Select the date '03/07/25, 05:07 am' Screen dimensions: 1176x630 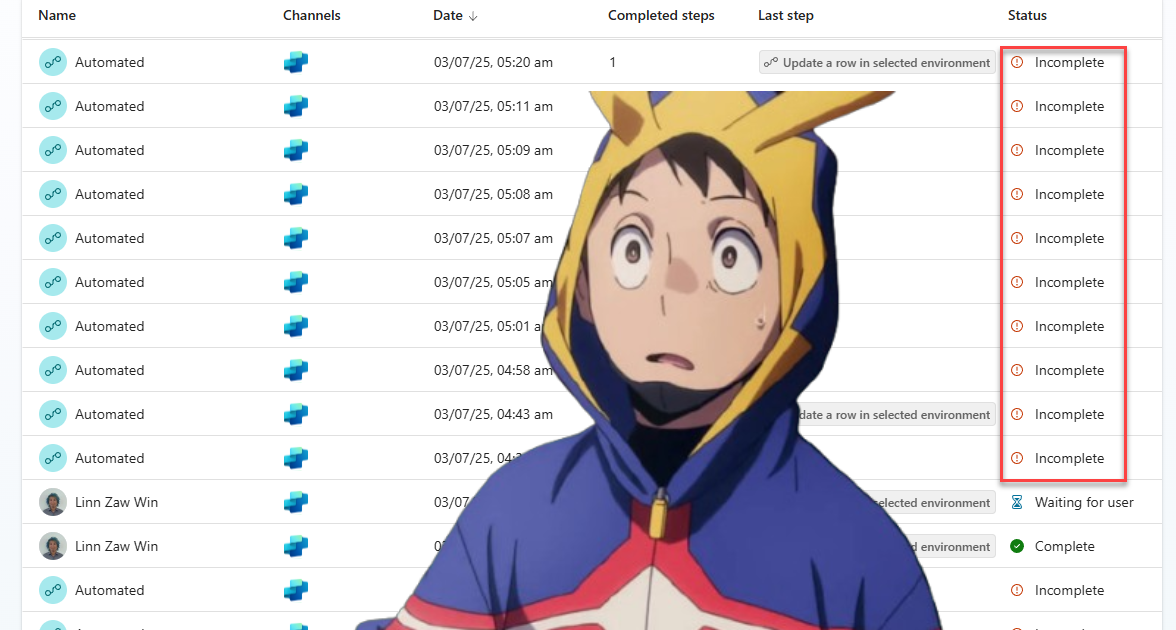point(494,238)
